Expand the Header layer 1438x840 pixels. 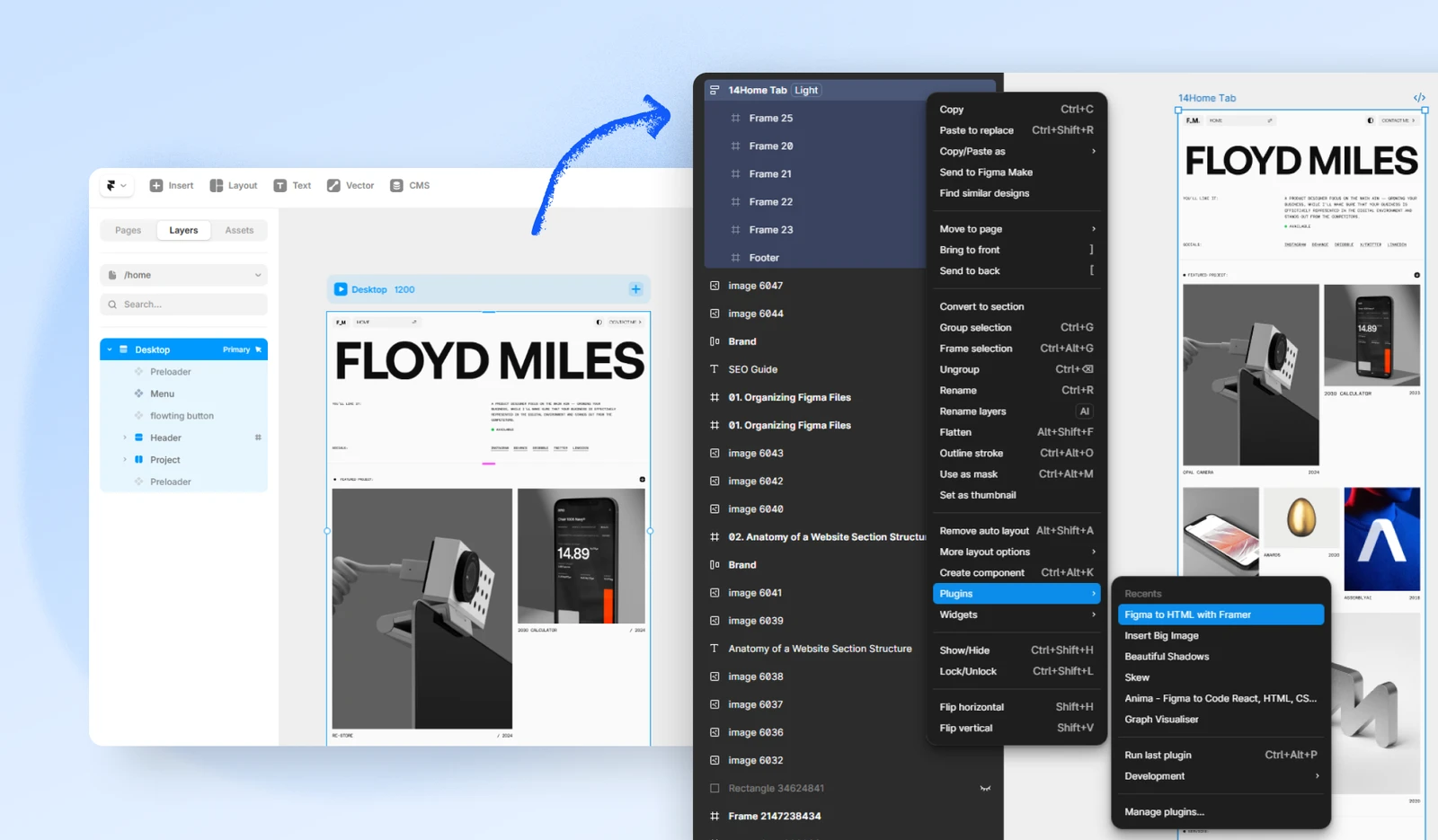125,438
